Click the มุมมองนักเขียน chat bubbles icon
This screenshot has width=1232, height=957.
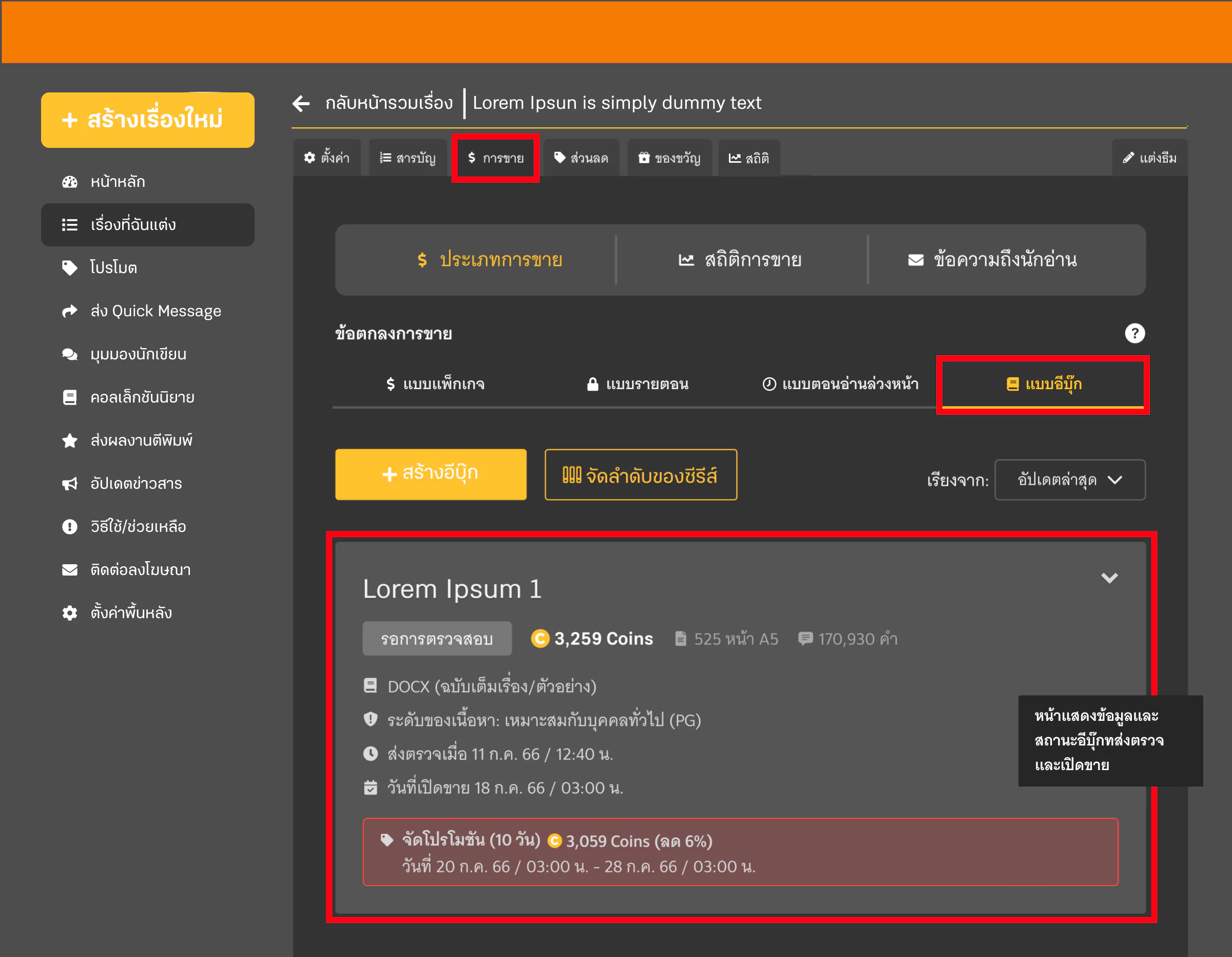(x=69, y=354)
